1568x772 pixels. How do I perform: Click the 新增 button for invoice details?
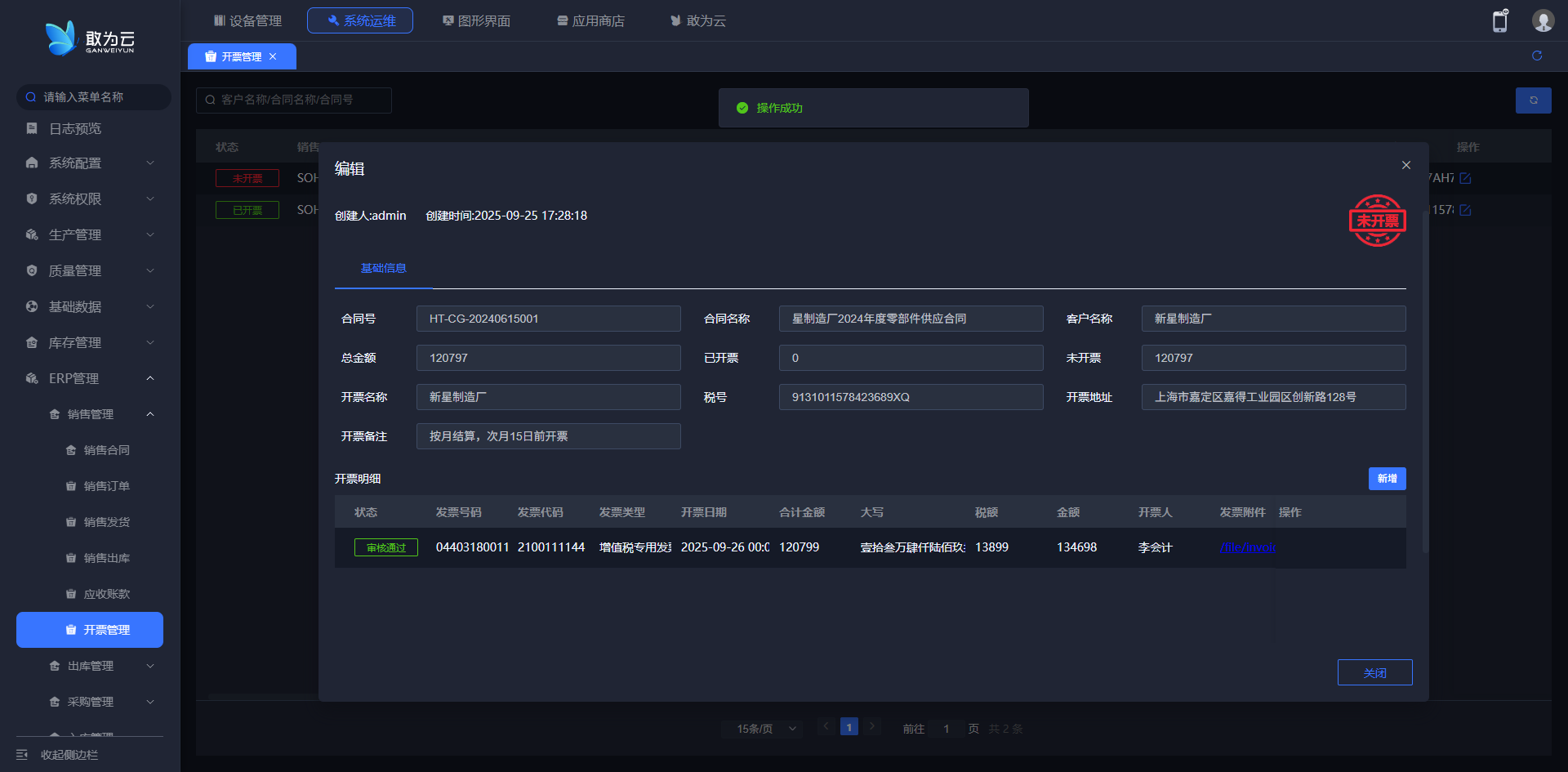click(x=1387, y=479)
